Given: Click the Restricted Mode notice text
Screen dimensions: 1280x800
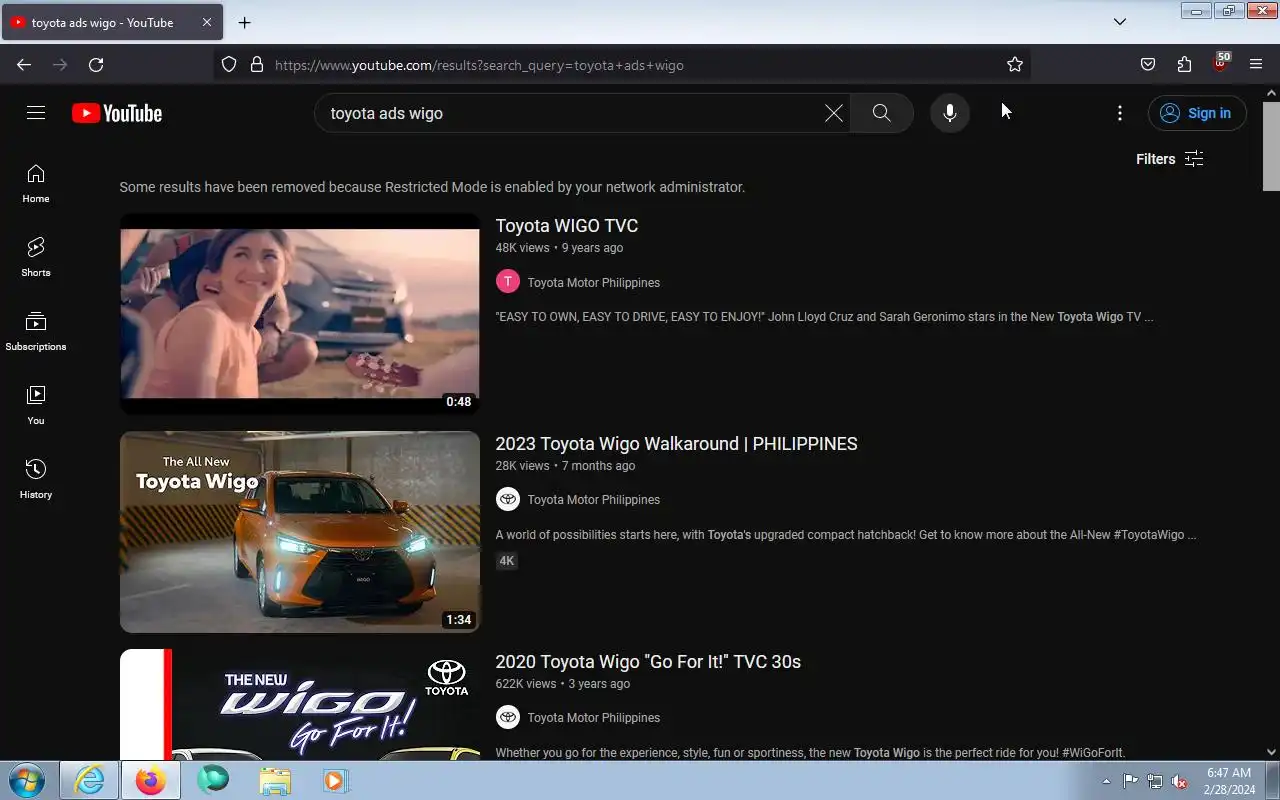Looking at the screenshot, I should point(432,187).
